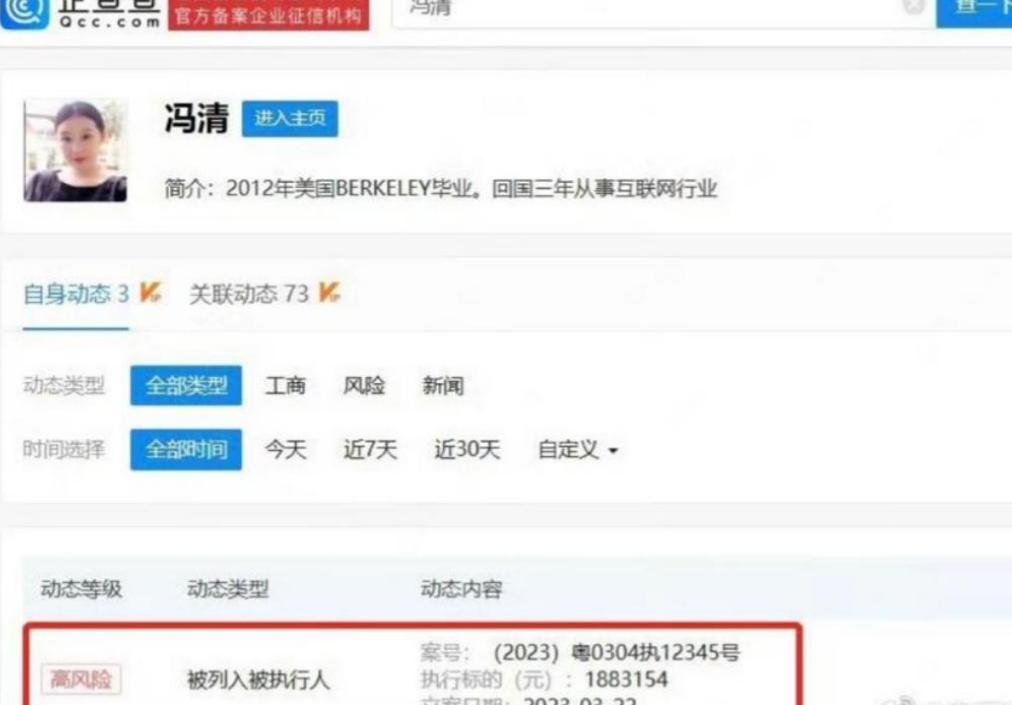Screen dimensions: 1012x705
Task: Click the red 官方备案企业征信机构 banner
Action: [x=268, y=15]
